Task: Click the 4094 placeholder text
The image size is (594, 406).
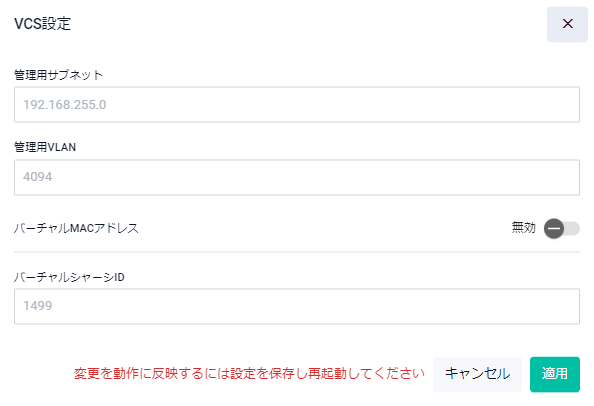Action: click(38, 176)
